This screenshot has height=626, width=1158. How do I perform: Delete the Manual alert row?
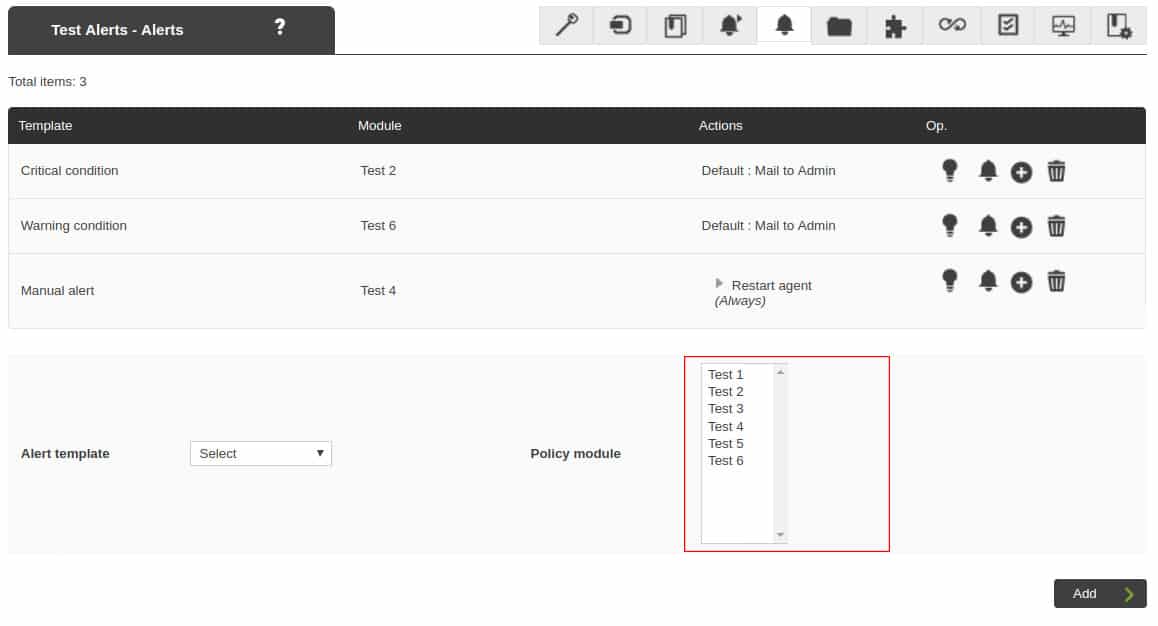coord(1056,281)
